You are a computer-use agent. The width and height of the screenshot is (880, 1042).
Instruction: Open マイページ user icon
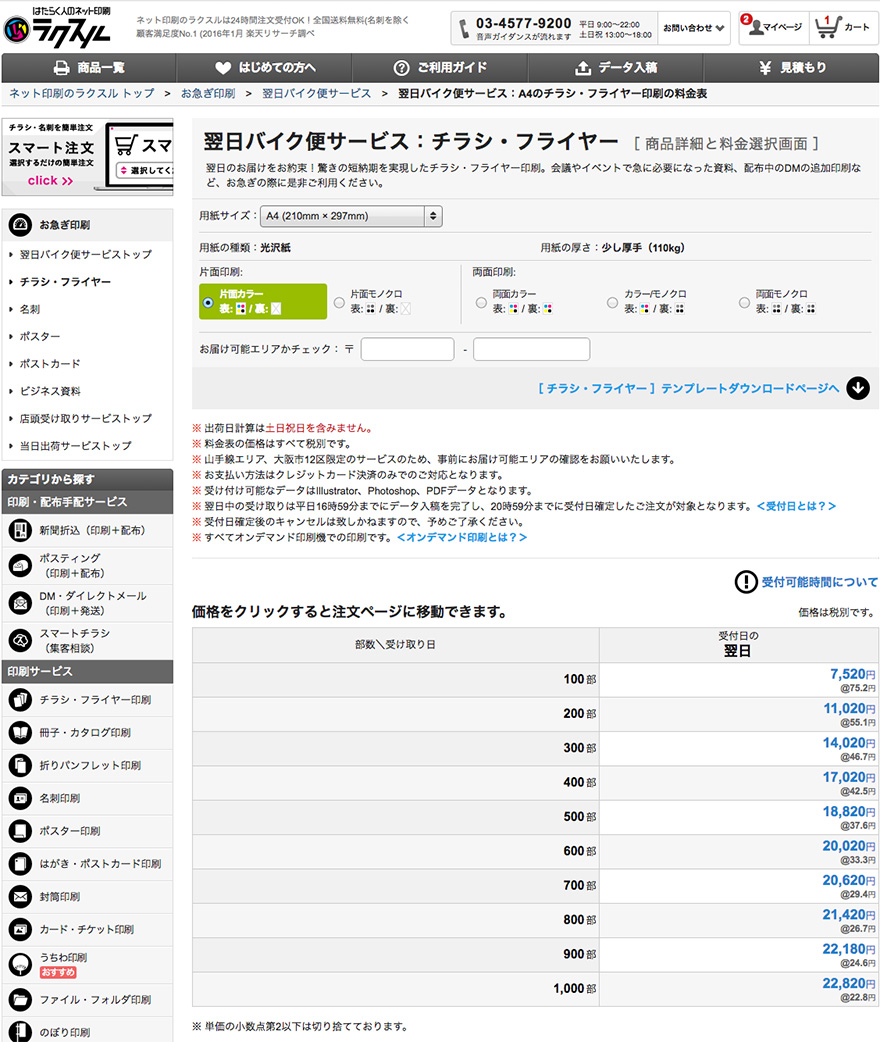[751, 27]
